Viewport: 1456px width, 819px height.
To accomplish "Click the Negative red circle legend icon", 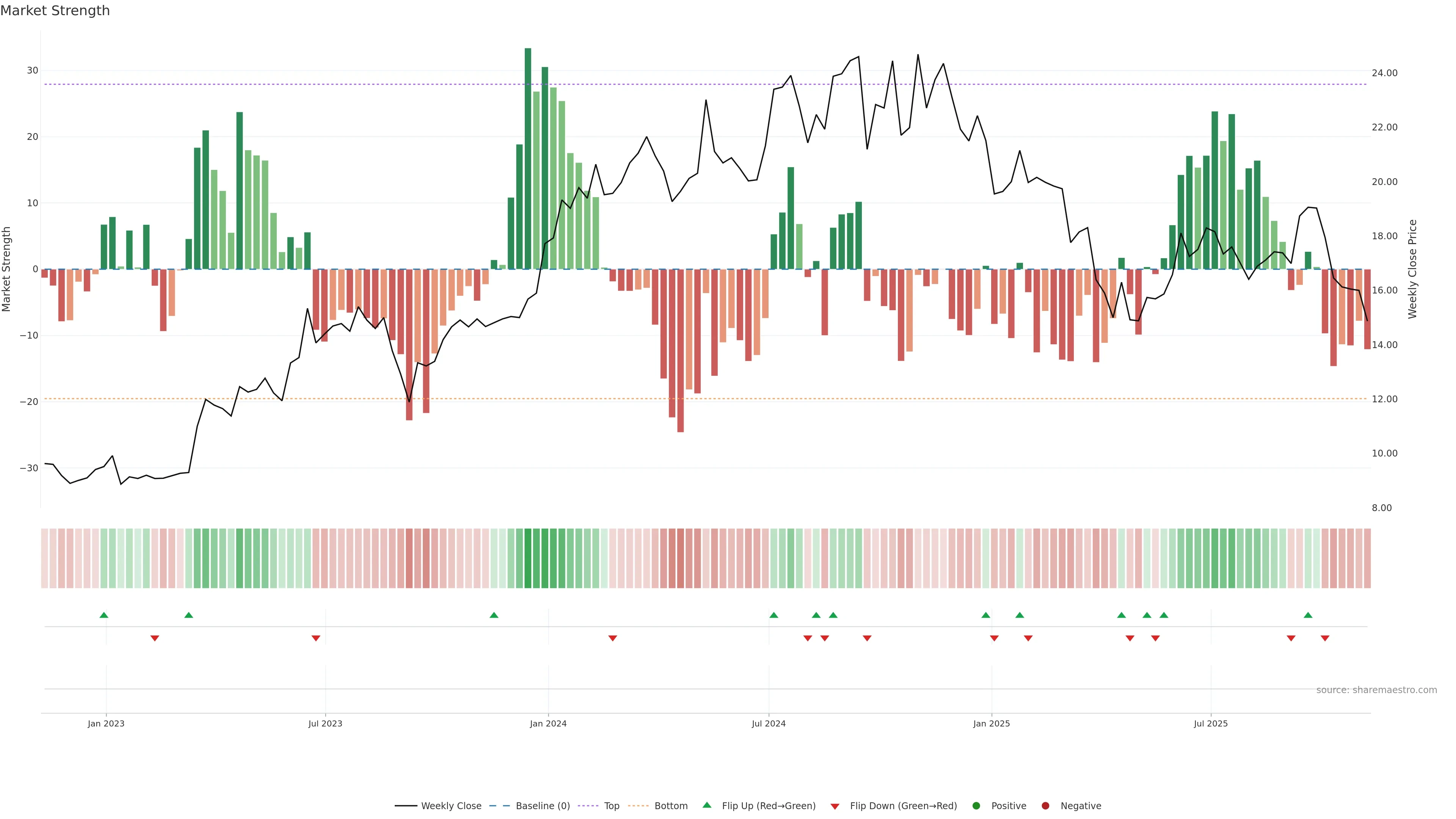I will pos(1045,806).
